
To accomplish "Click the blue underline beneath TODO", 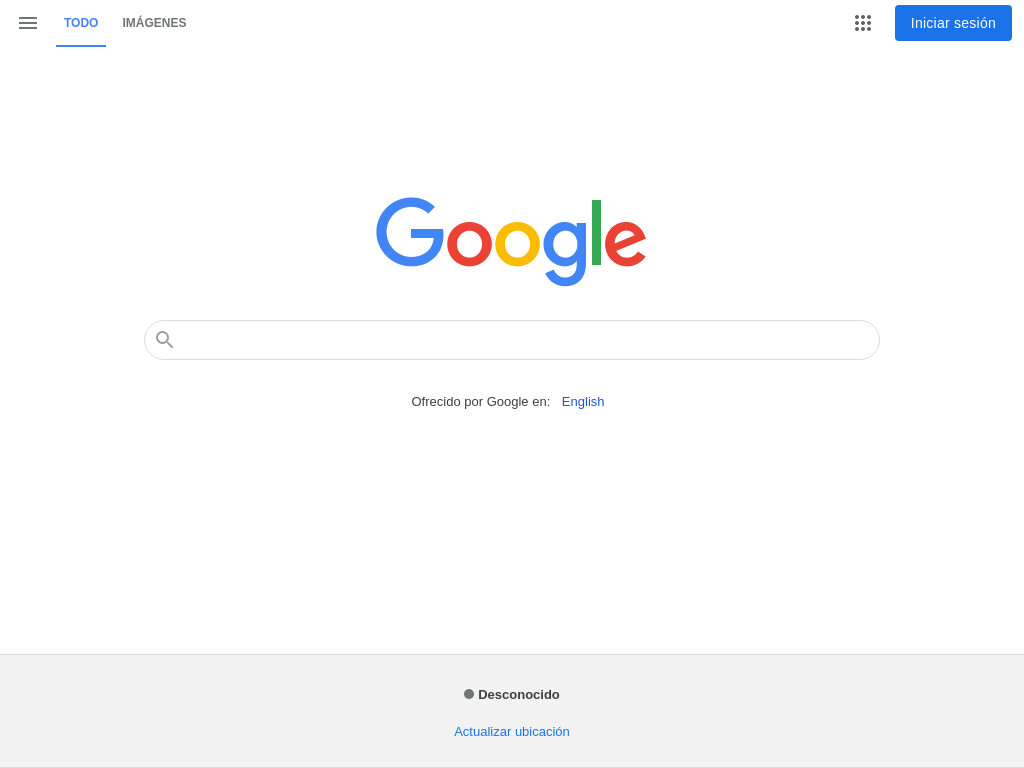I will click(81, 46).
